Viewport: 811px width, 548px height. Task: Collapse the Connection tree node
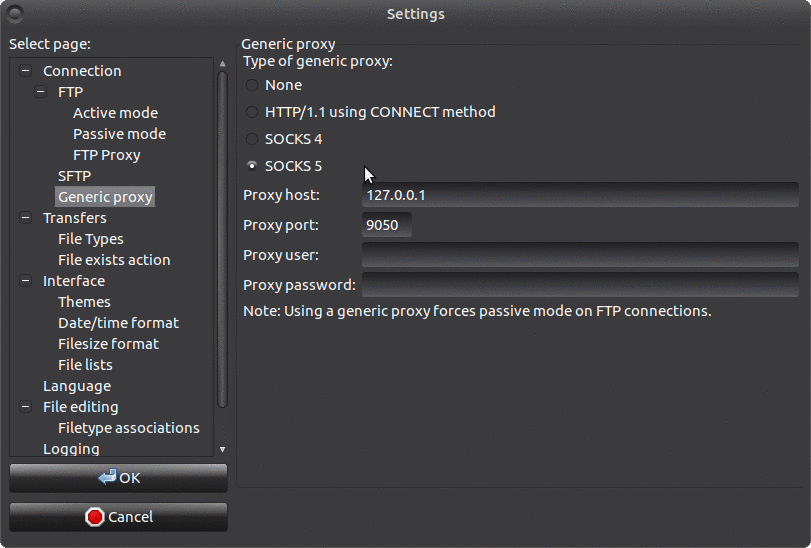pyautogui.click(x=24, y=71)
